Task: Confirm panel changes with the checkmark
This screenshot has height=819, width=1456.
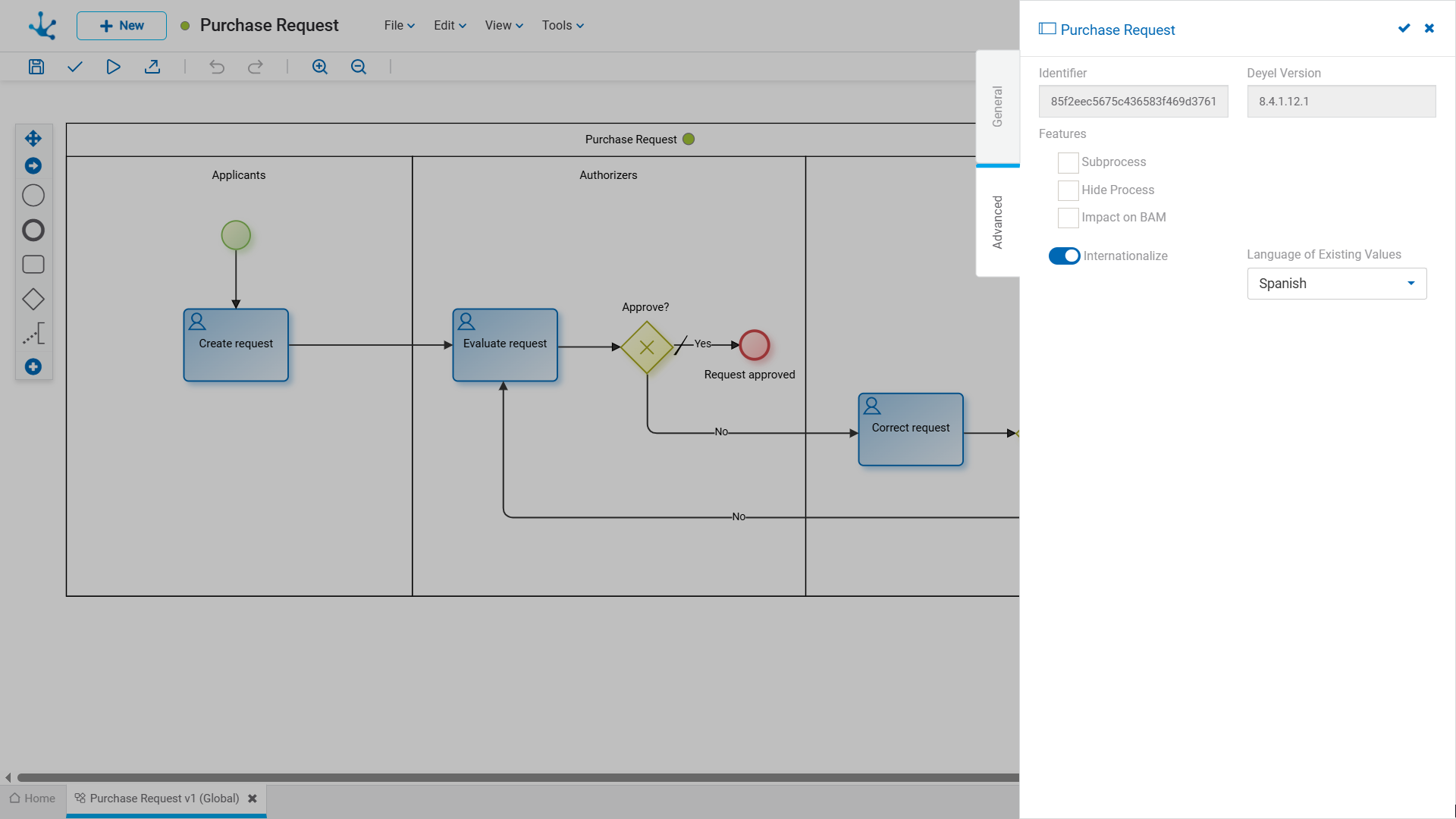Action: click(x=1404, y=28)
